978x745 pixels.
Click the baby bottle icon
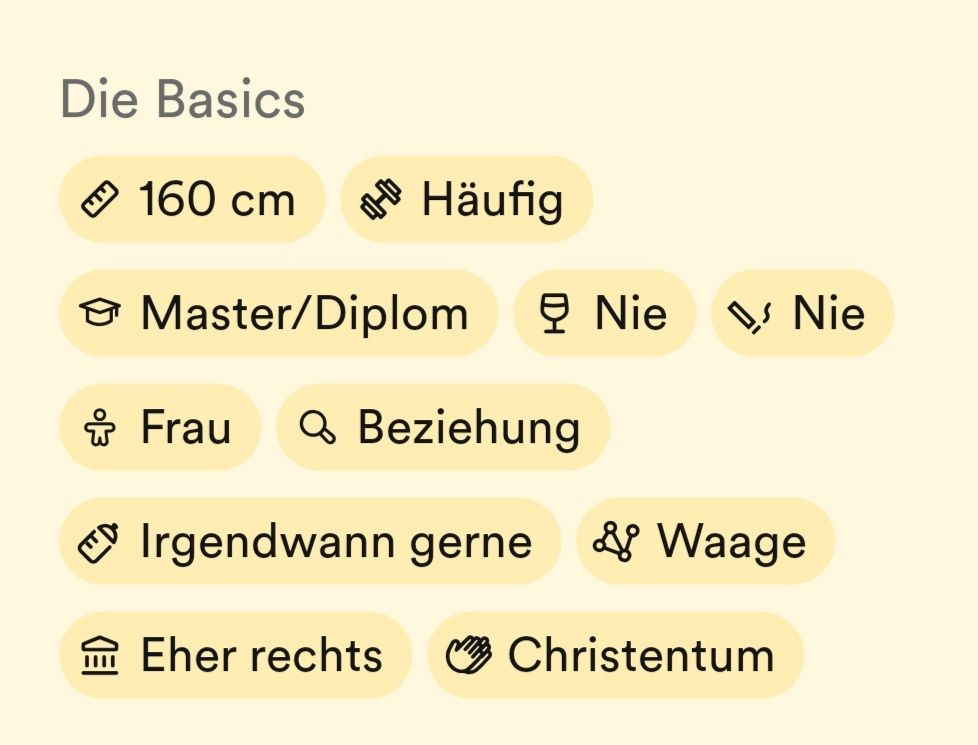click(99, 542)
